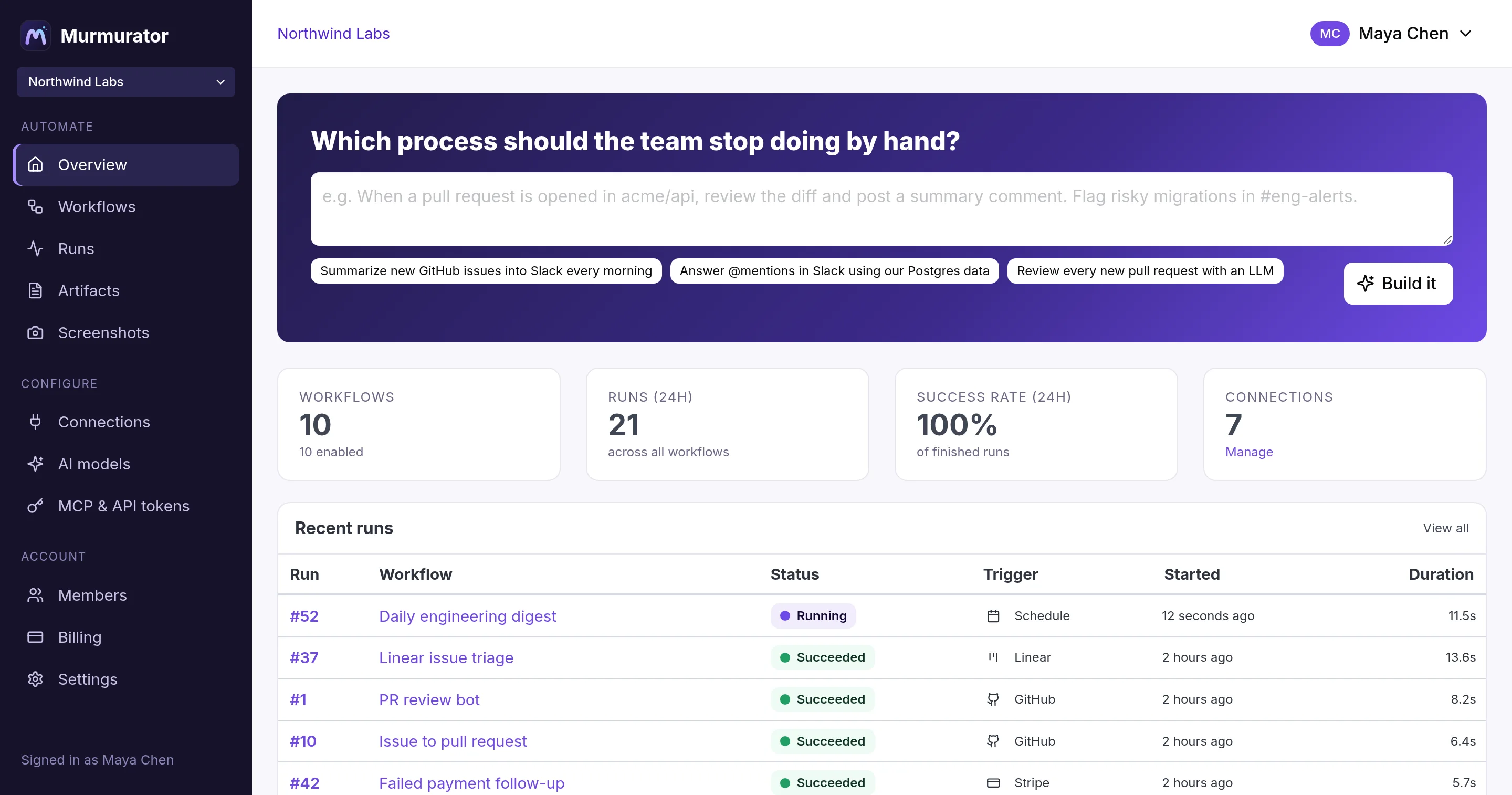Click the Murmurator logo icon
1512x795 pixels.
35,36
